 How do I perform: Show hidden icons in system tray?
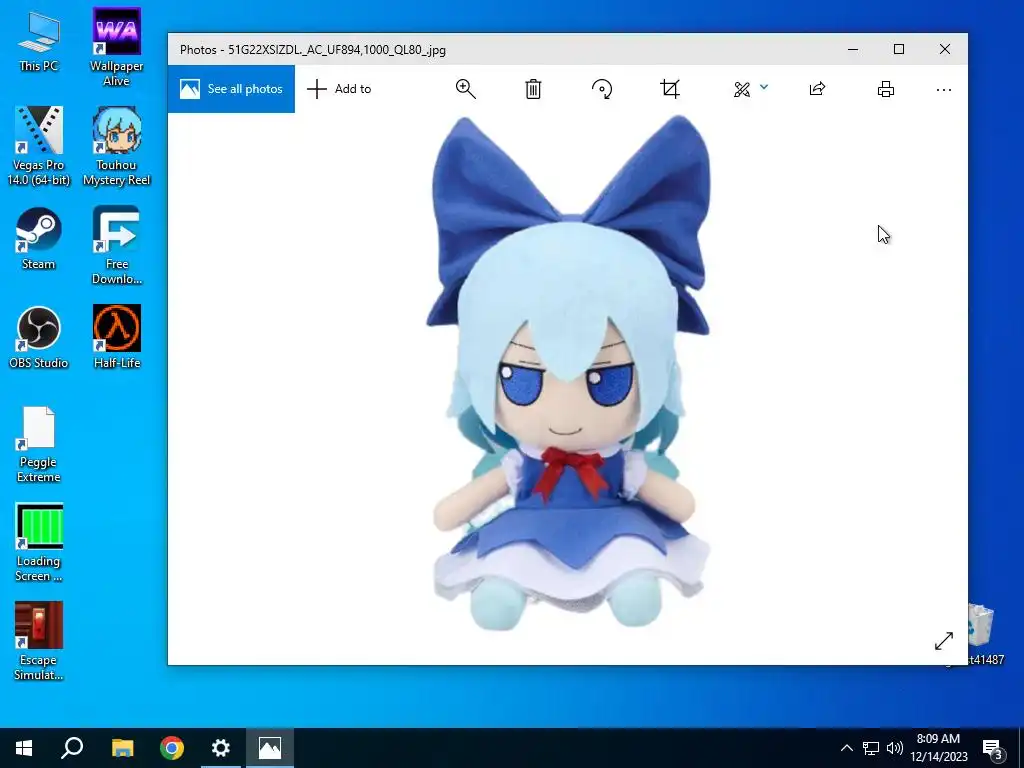pyautogui.click(x=846, y=748)
